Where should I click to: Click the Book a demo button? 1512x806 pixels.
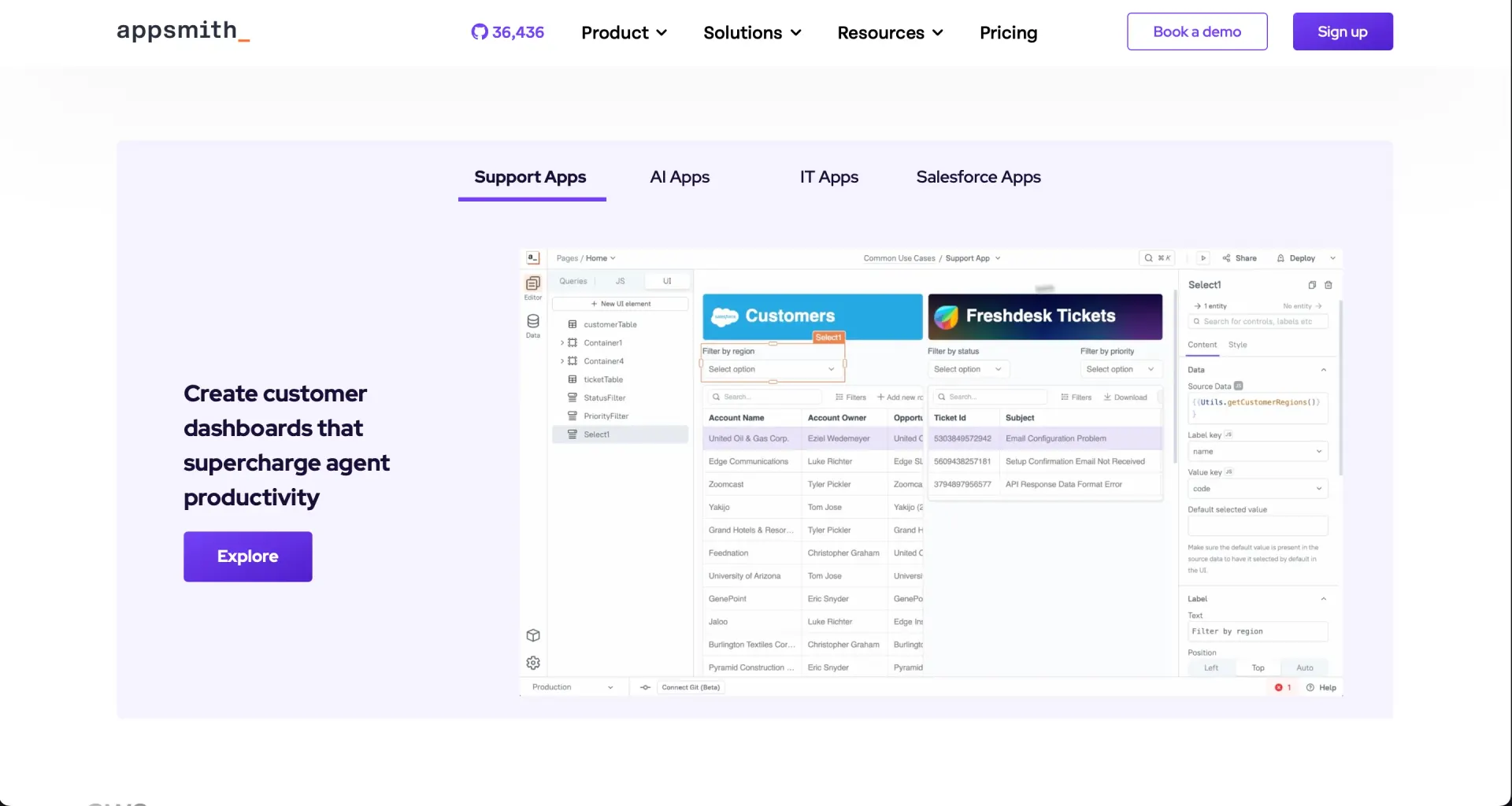1197,31
